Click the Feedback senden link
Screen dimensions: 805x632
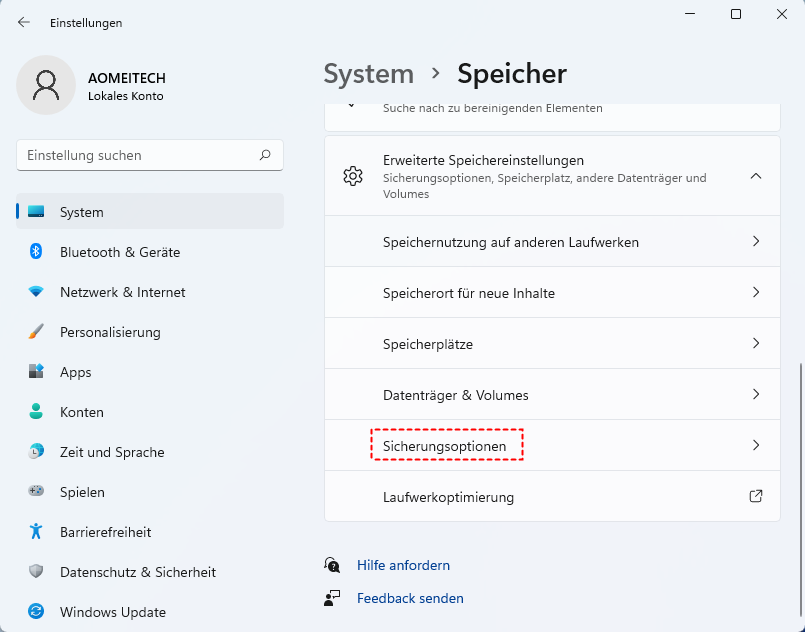click(x=410, y=598)
